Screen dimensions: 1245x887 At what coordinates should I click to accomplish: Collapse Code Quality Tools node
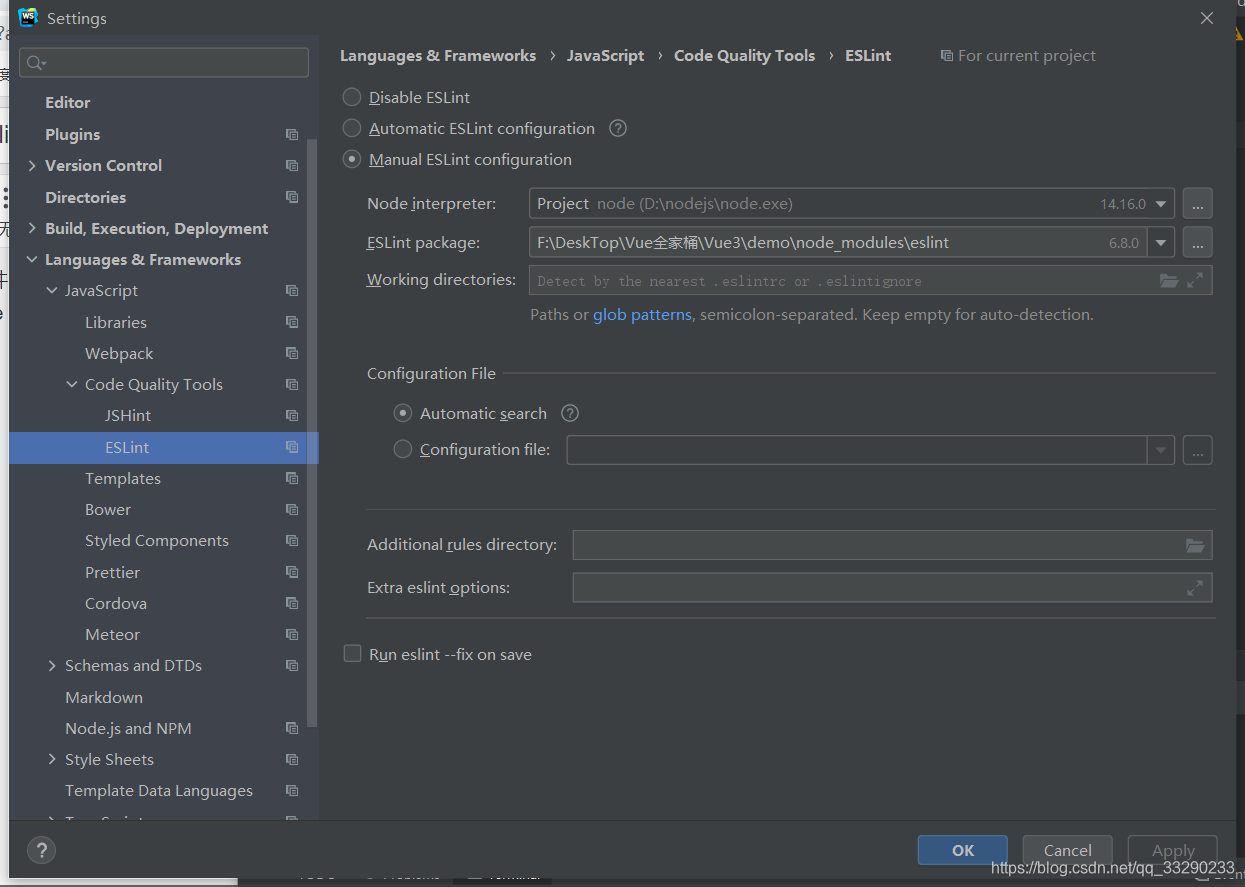(x=72, y=384)
